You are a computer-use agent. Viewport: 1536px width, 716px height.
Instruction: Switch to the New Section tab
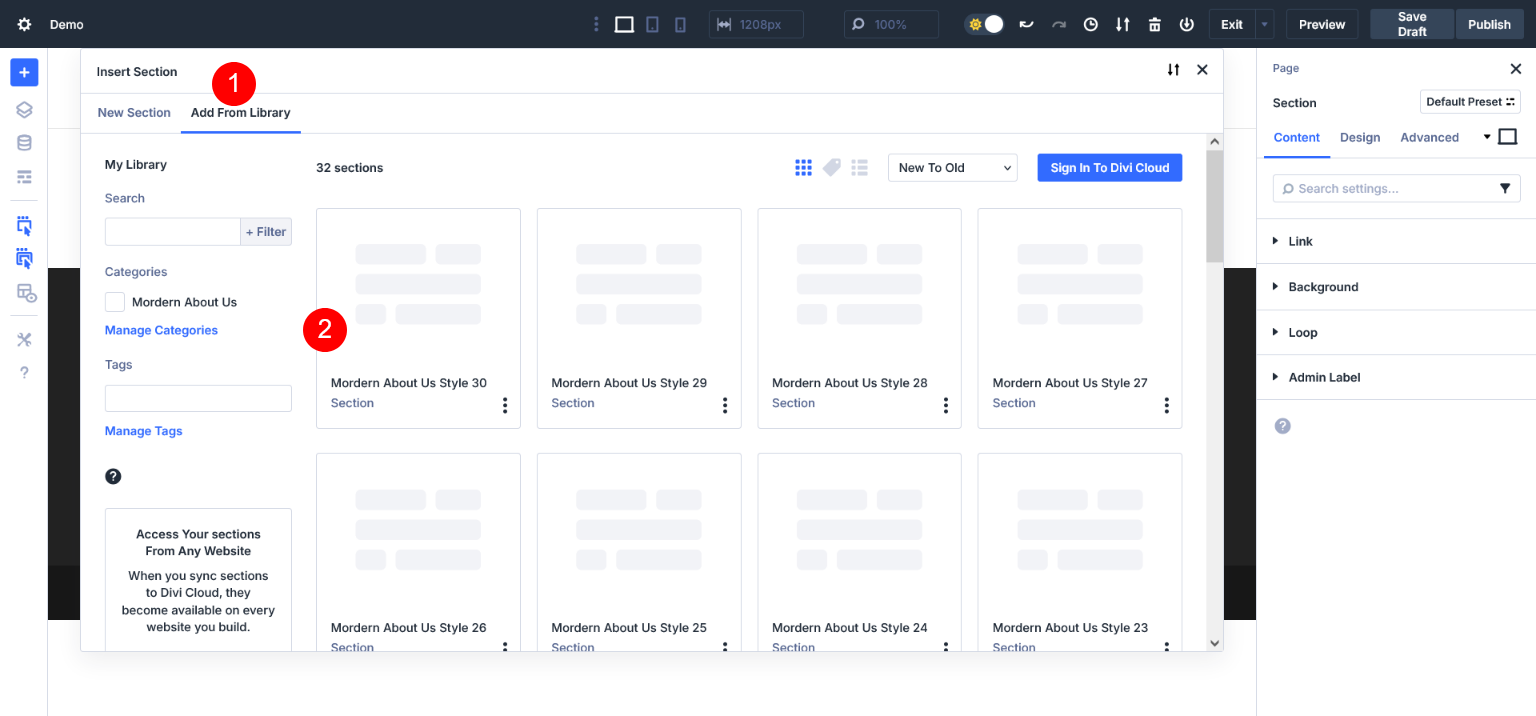(x=134, y=113)
